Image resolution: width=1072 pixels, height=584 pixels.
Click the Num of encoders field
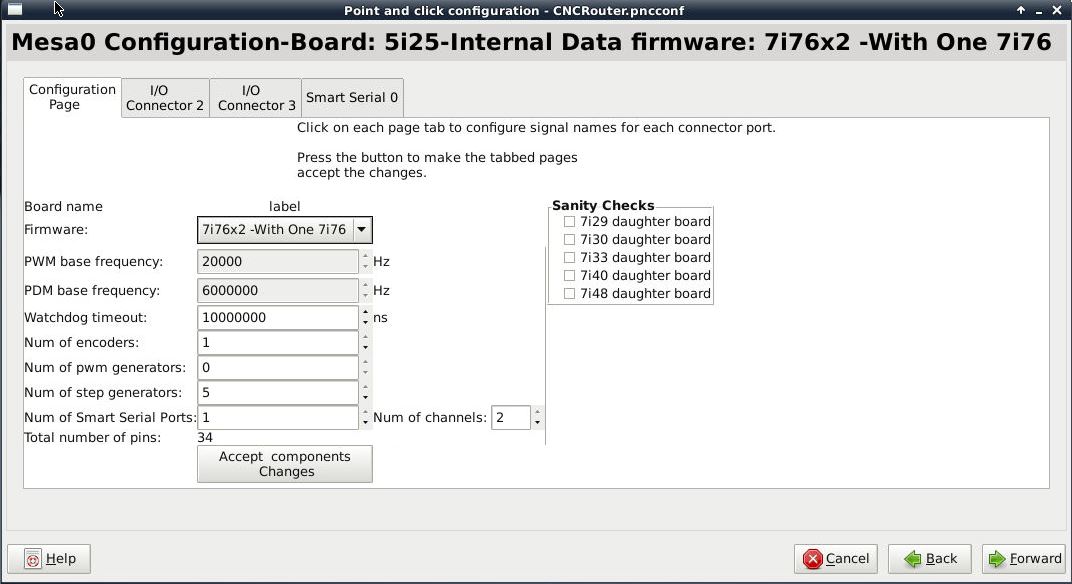[278, 343]
